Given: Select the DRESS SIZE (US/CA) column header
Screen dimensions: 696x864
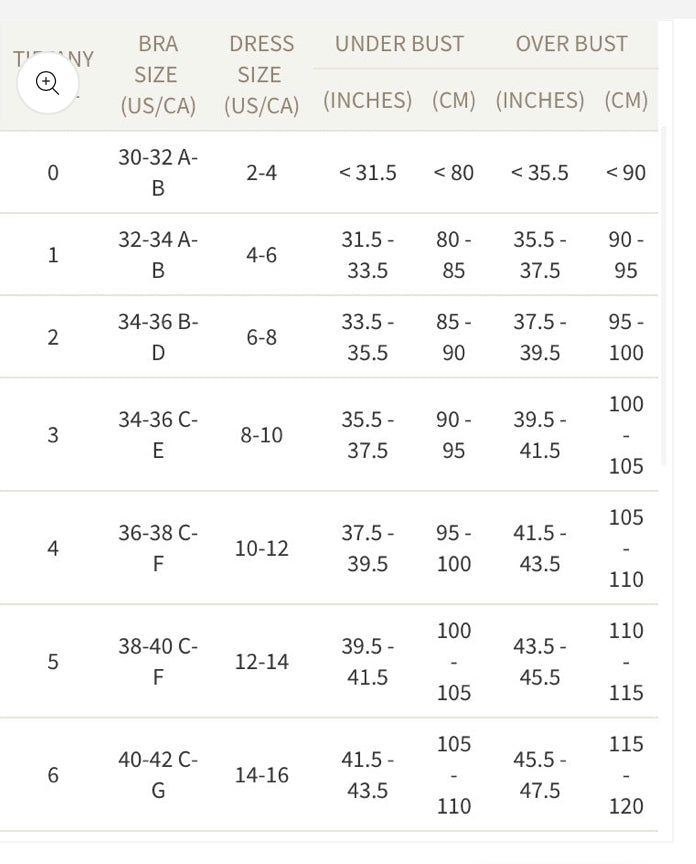Looking at the screenshot, I should (261, 75).
